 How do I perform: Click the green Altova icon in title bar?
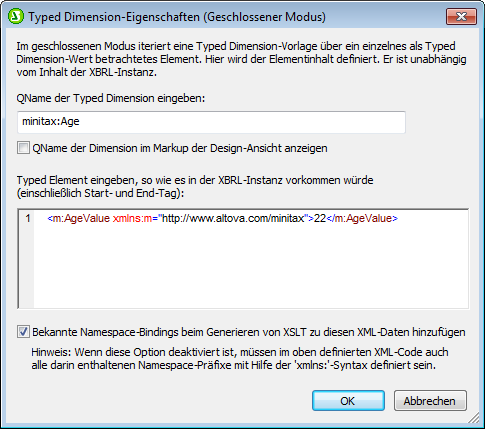(x=16, y=16)
